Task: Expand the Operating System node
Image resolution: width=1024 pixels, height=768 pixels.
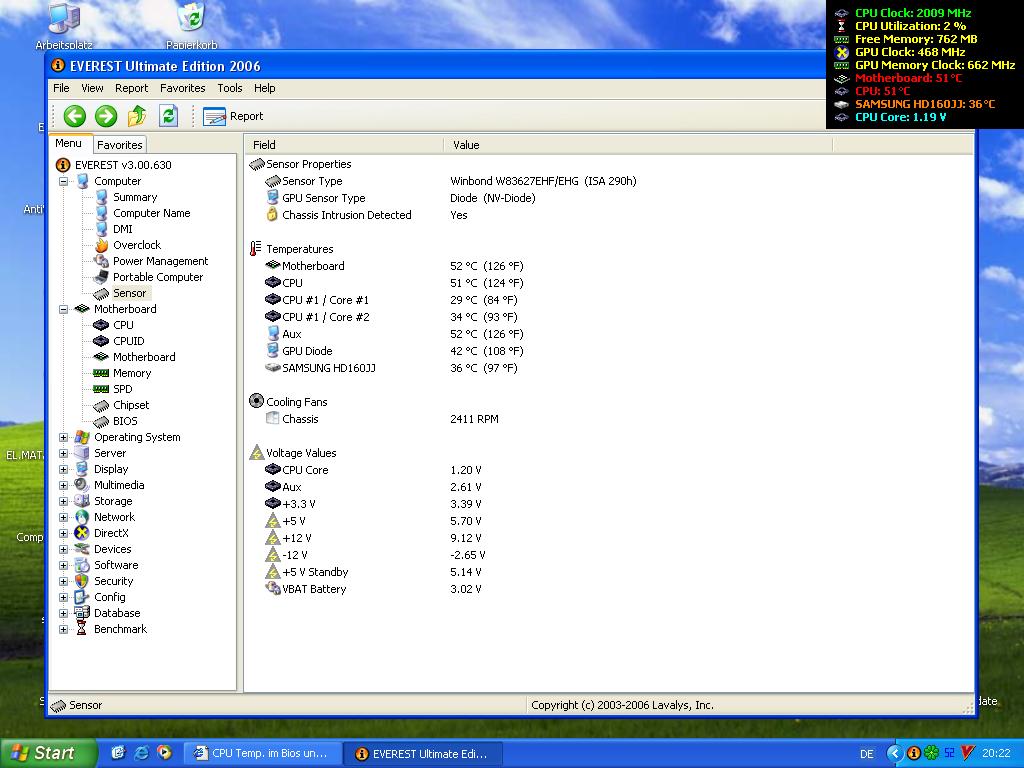Action: point(63,438)
